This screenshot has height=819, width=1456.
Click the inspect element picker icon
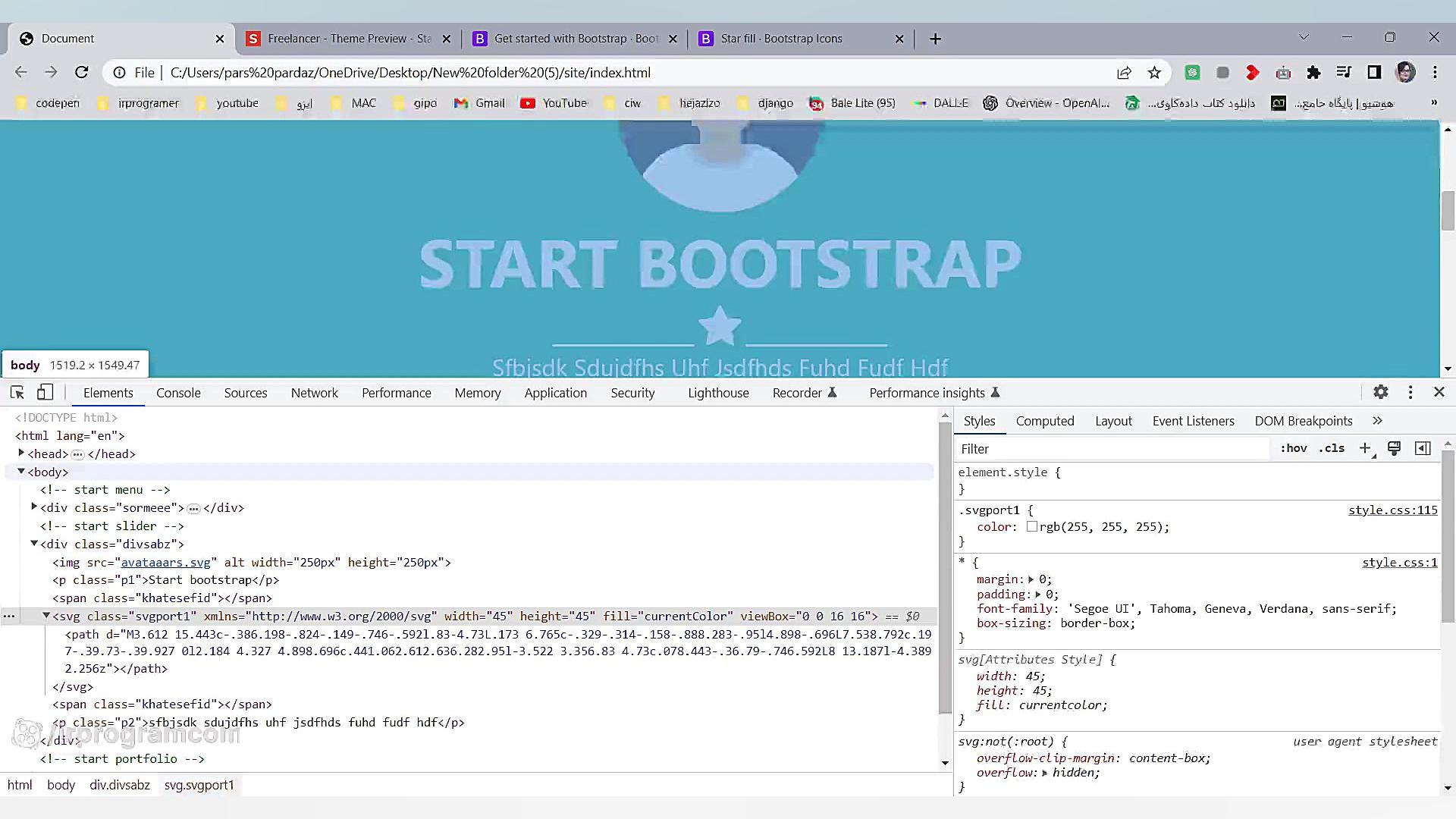coord(17,392)
